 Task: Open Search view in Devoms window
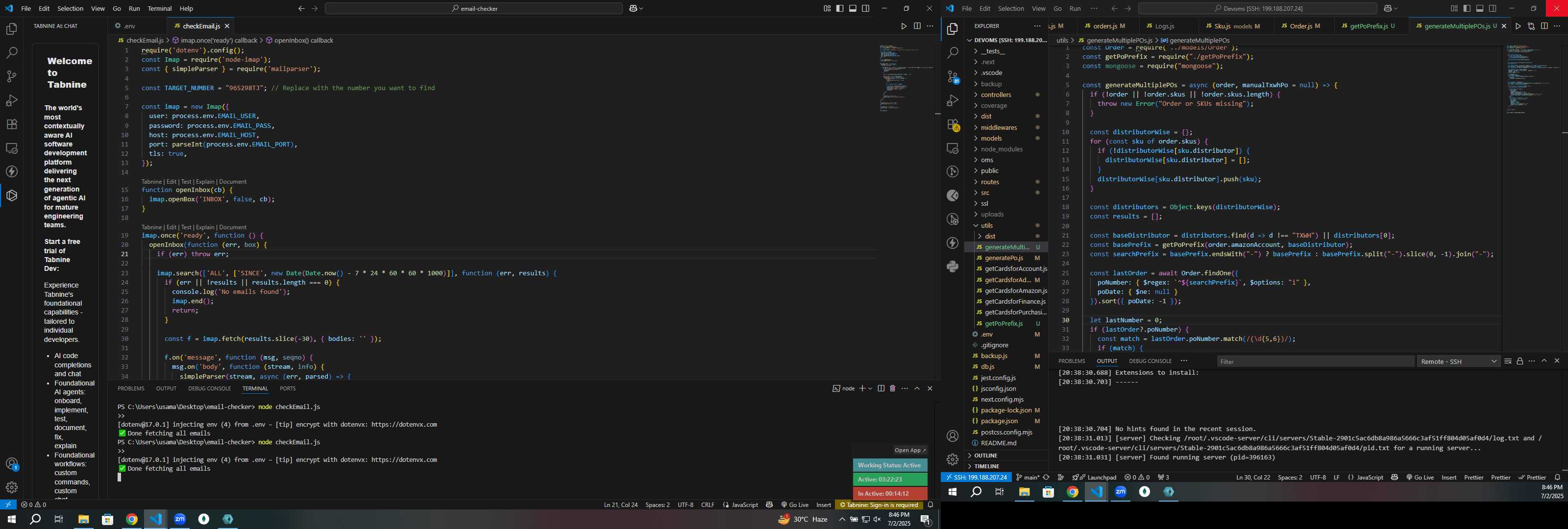pyautogui.click(x=953, y=53)
